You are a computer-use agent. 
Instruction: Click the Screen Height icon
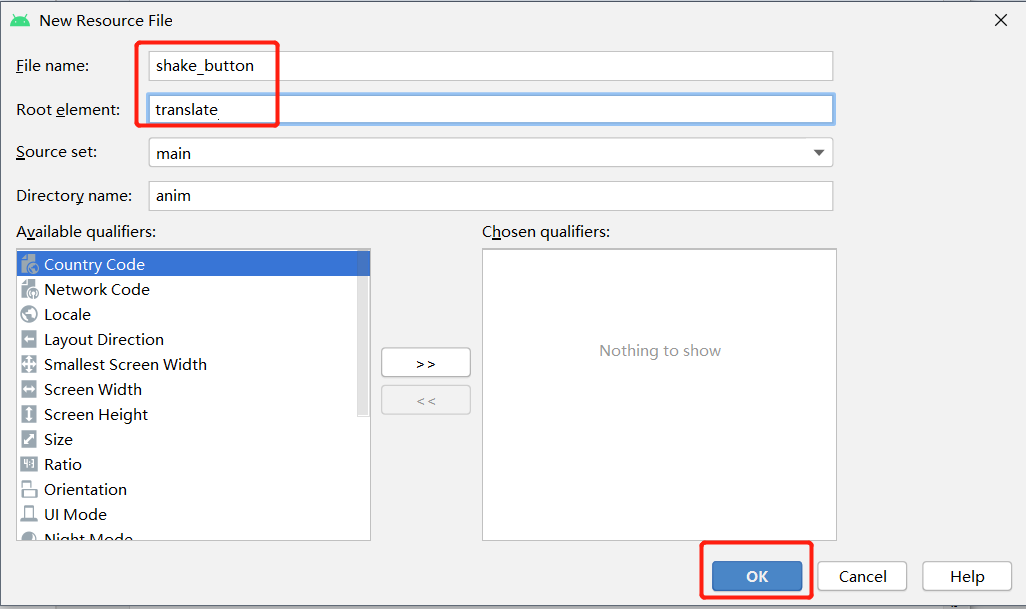pos(29,414)
